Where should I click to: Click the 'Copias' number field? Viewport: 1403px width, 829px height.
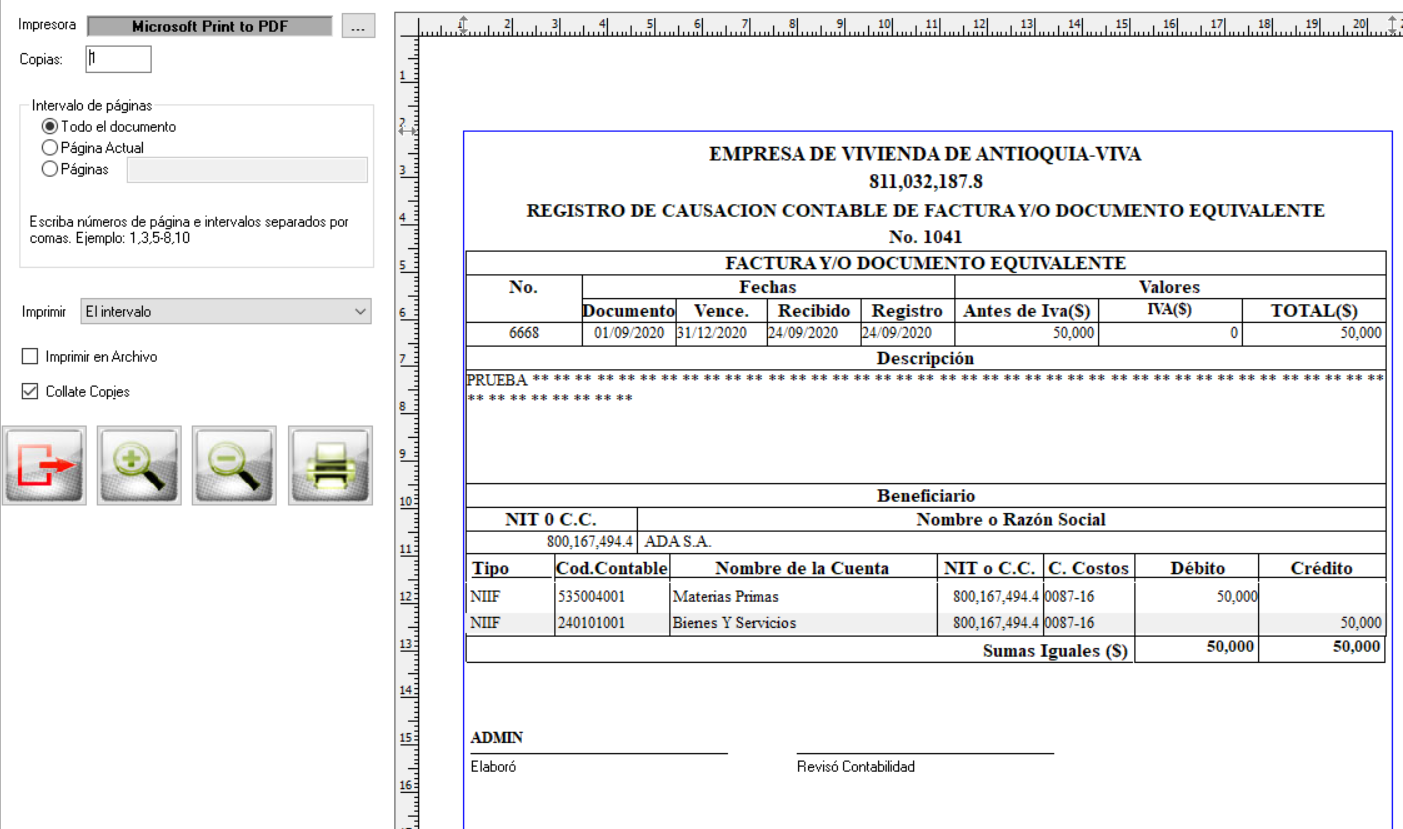pos(118,59)
